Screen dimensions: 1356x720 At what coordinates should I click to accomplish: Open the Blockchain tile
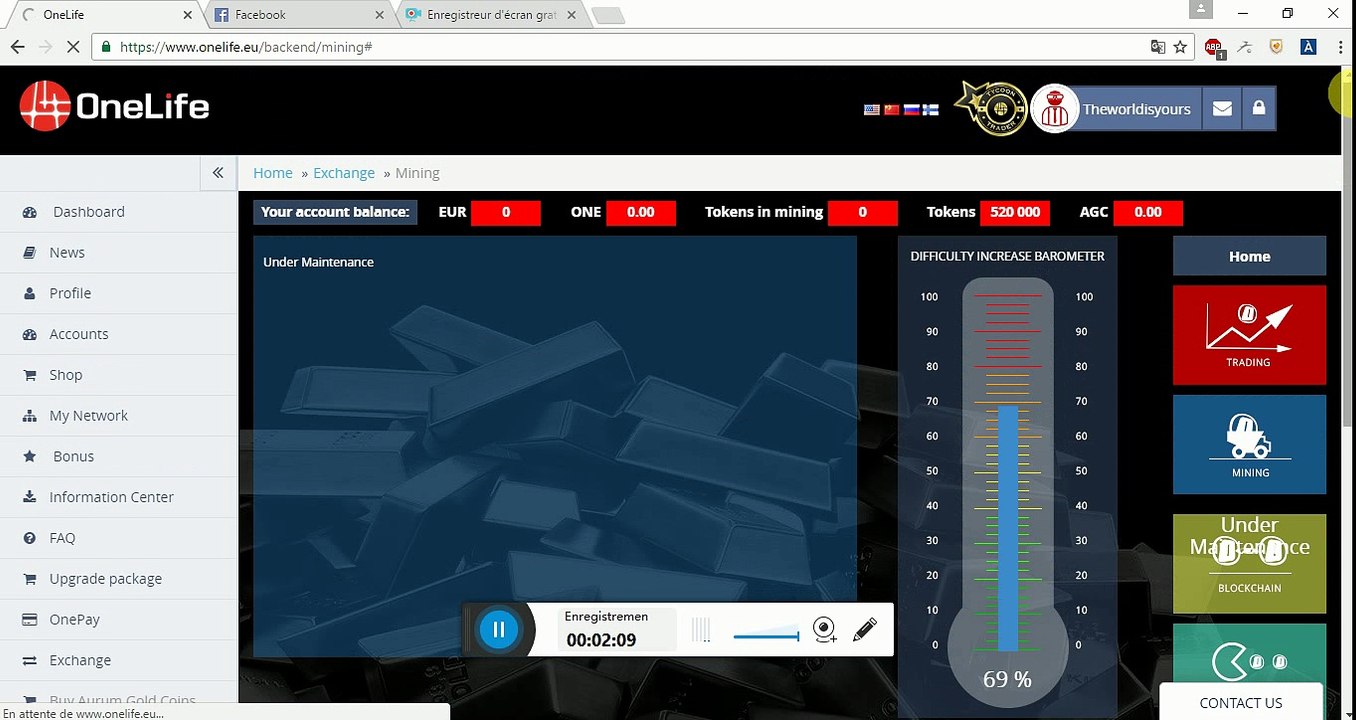(1249, 563)
